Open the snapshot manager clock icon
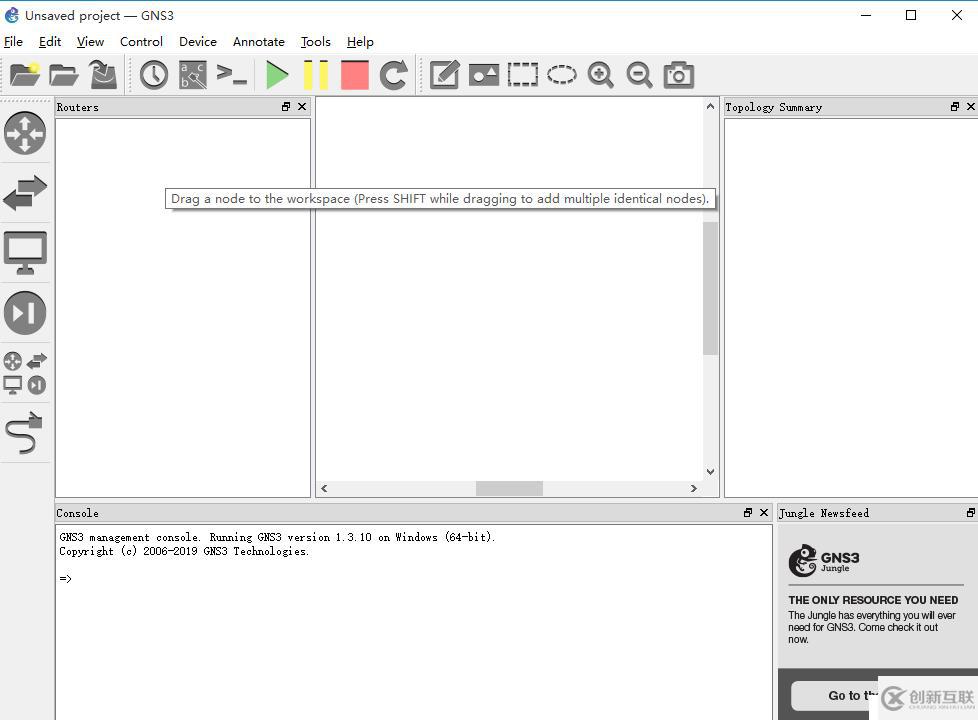Image resolution: width=978 pixels, height=720 pixels. [153, 75]
